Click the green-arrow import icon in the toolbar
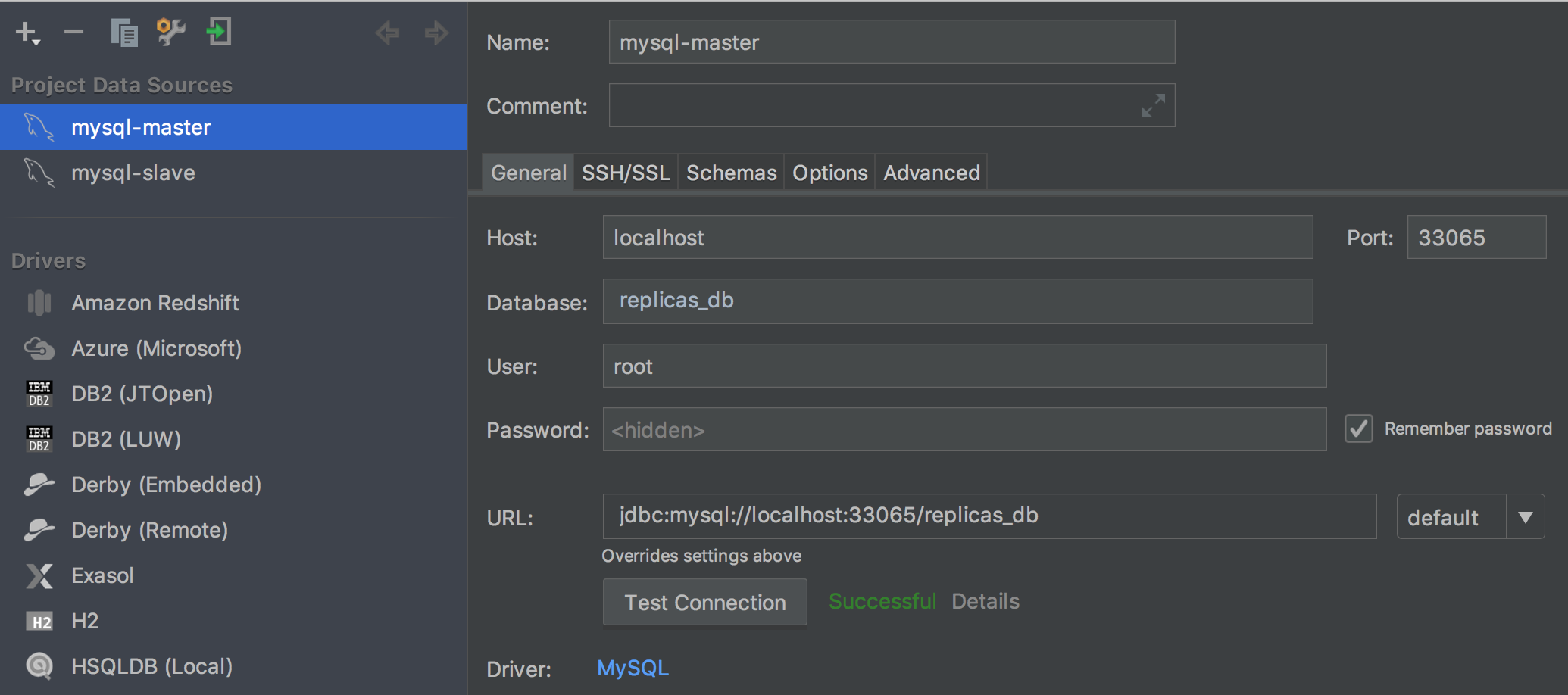This screenshot has width=1568, height=695. 219,32
